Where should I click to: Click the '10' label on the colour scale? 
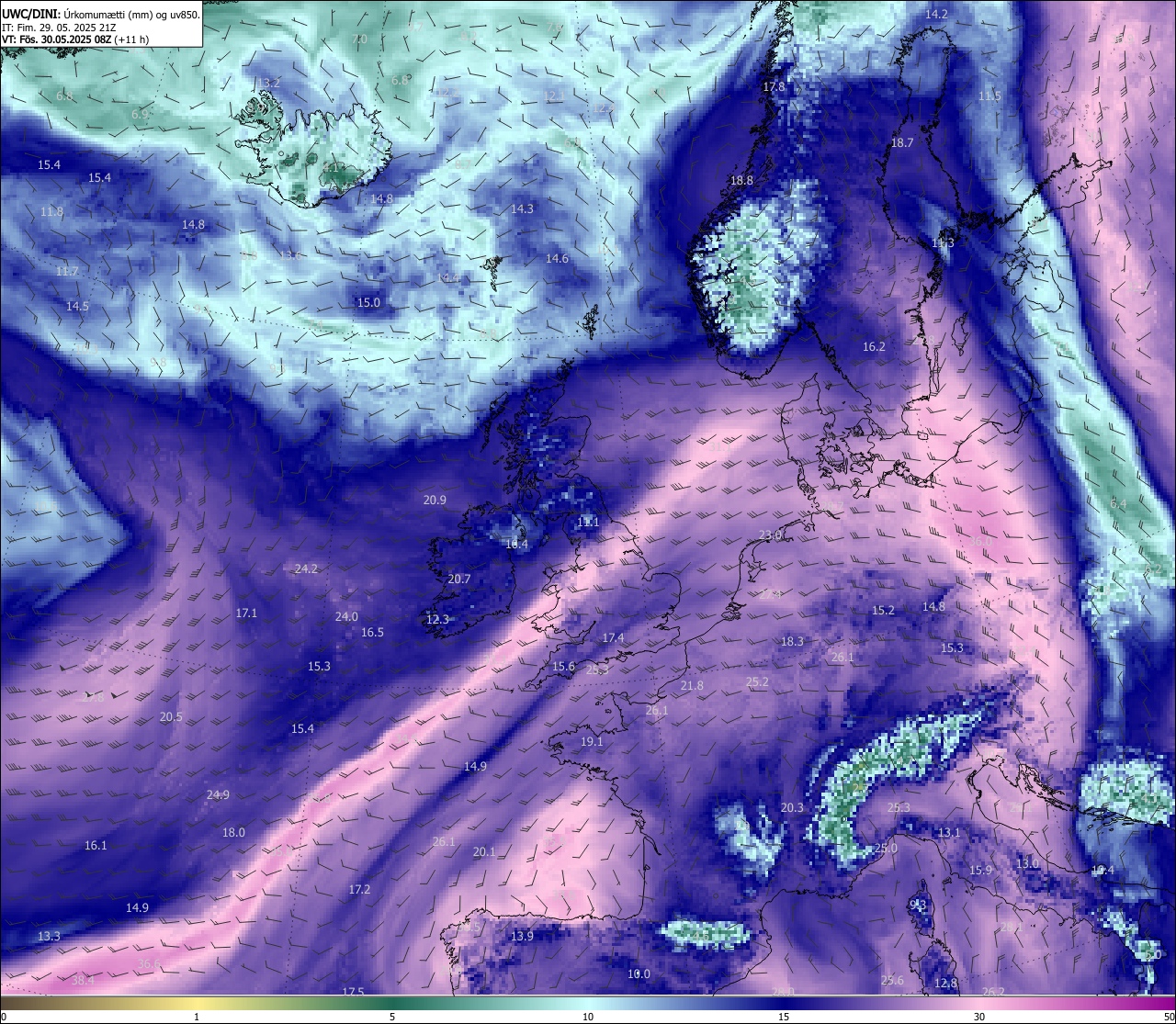(x=588, y=1017)
